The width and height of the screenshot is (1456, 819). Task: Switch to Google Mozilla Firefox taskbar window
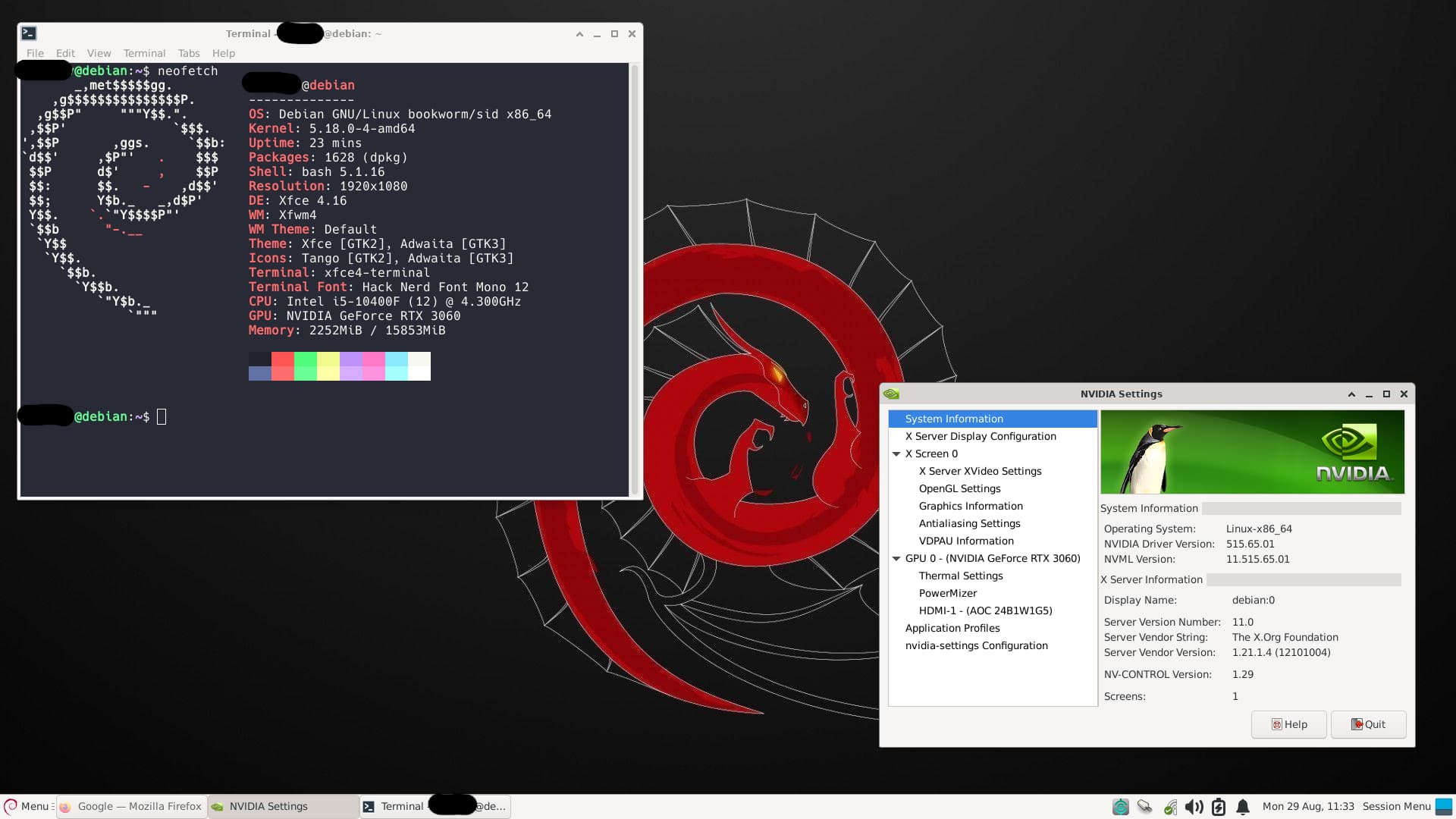coord(132,806)
